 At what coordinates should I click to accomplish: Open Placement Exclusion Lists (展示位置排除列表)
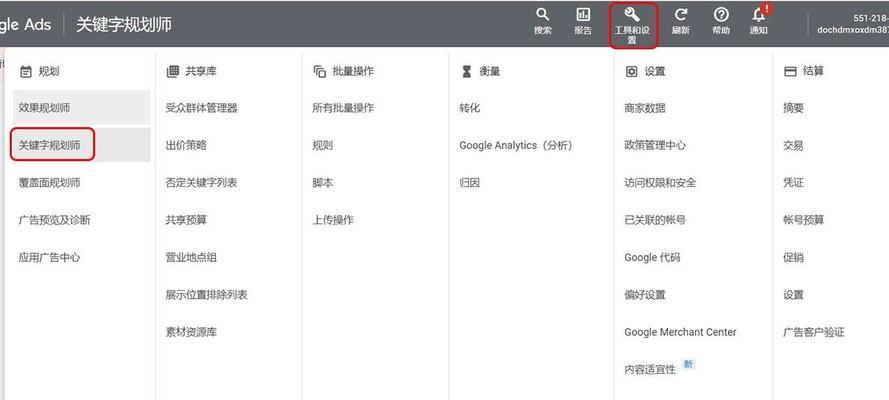pyautogui.click(x=206, y=295)
